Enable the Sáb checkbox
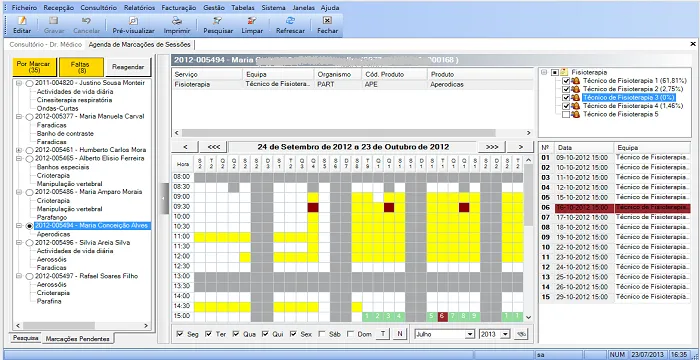Image resolution: width=700 pixels, height=360 pixels. tap(321, 334)
